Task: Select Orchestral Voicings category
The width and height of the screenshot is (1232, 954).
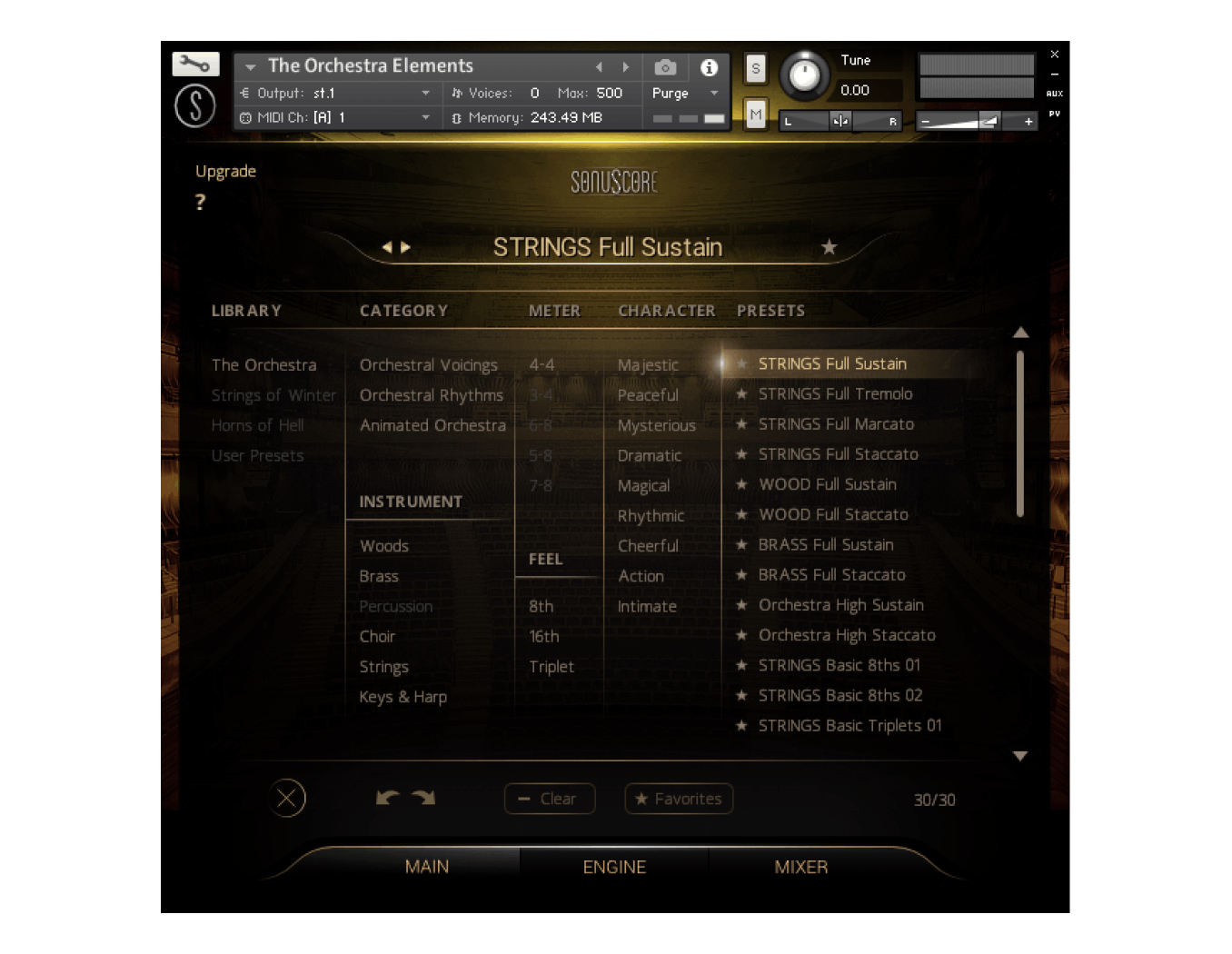Action: [428, 364]
